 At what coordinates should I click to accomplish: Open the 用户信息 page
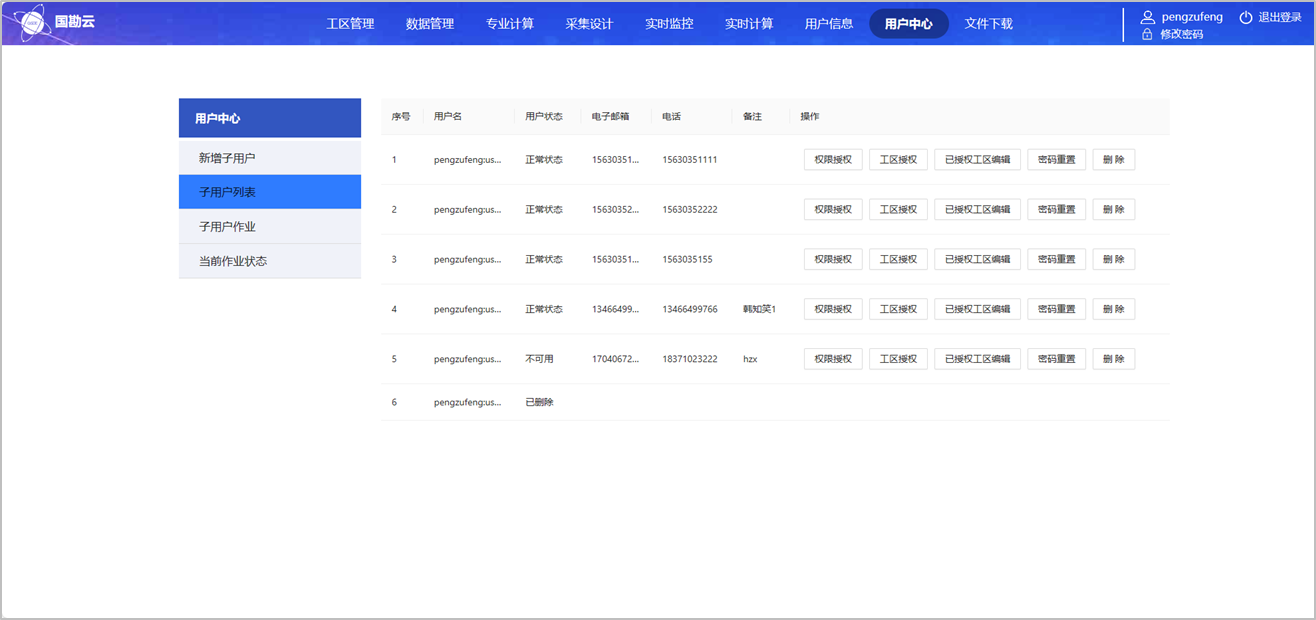pyautogui.click(x=829, y=23)
